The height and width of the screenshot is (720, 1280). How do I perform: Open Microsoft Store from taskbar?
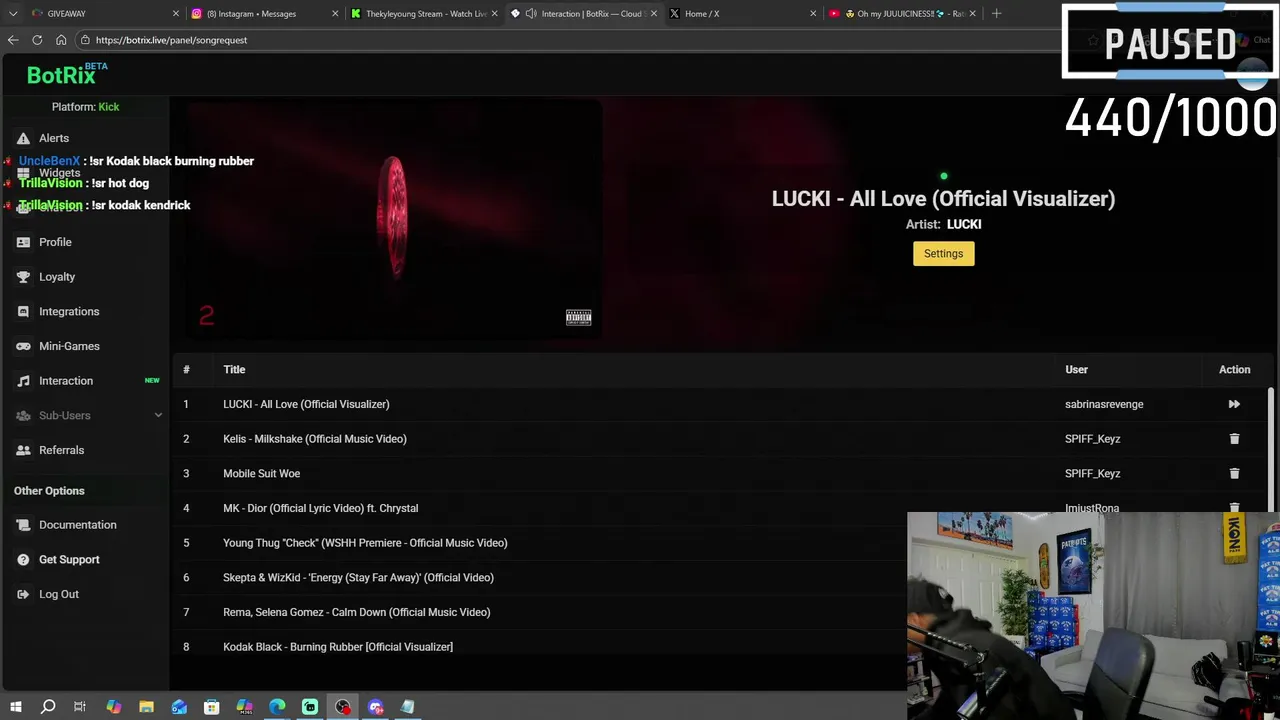point(212,707)
